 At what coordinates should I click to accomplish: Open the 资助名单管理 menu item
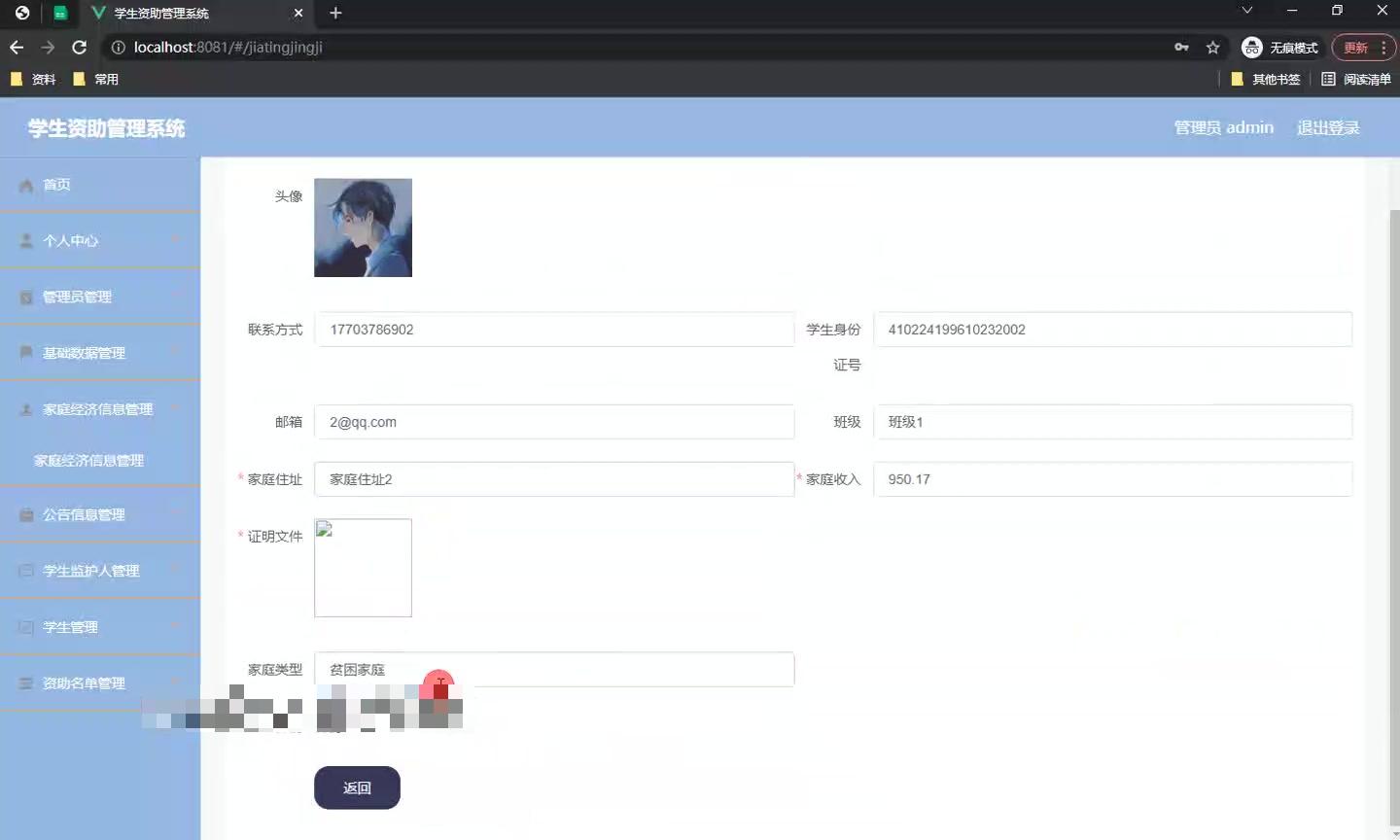100,683
